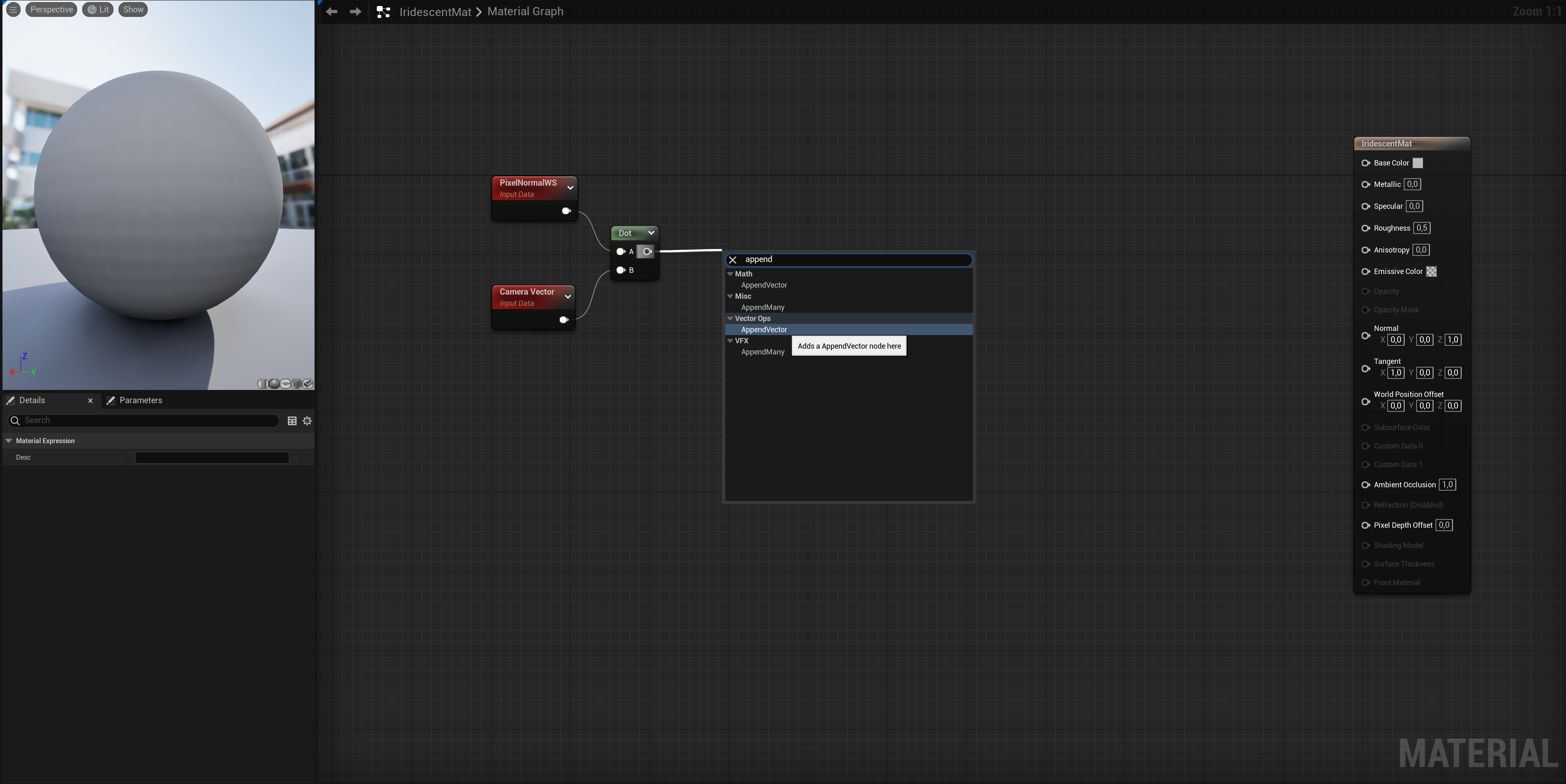Toggle the Lit view mode button
Screen dimensions: 1566x784
coord(98,10)
